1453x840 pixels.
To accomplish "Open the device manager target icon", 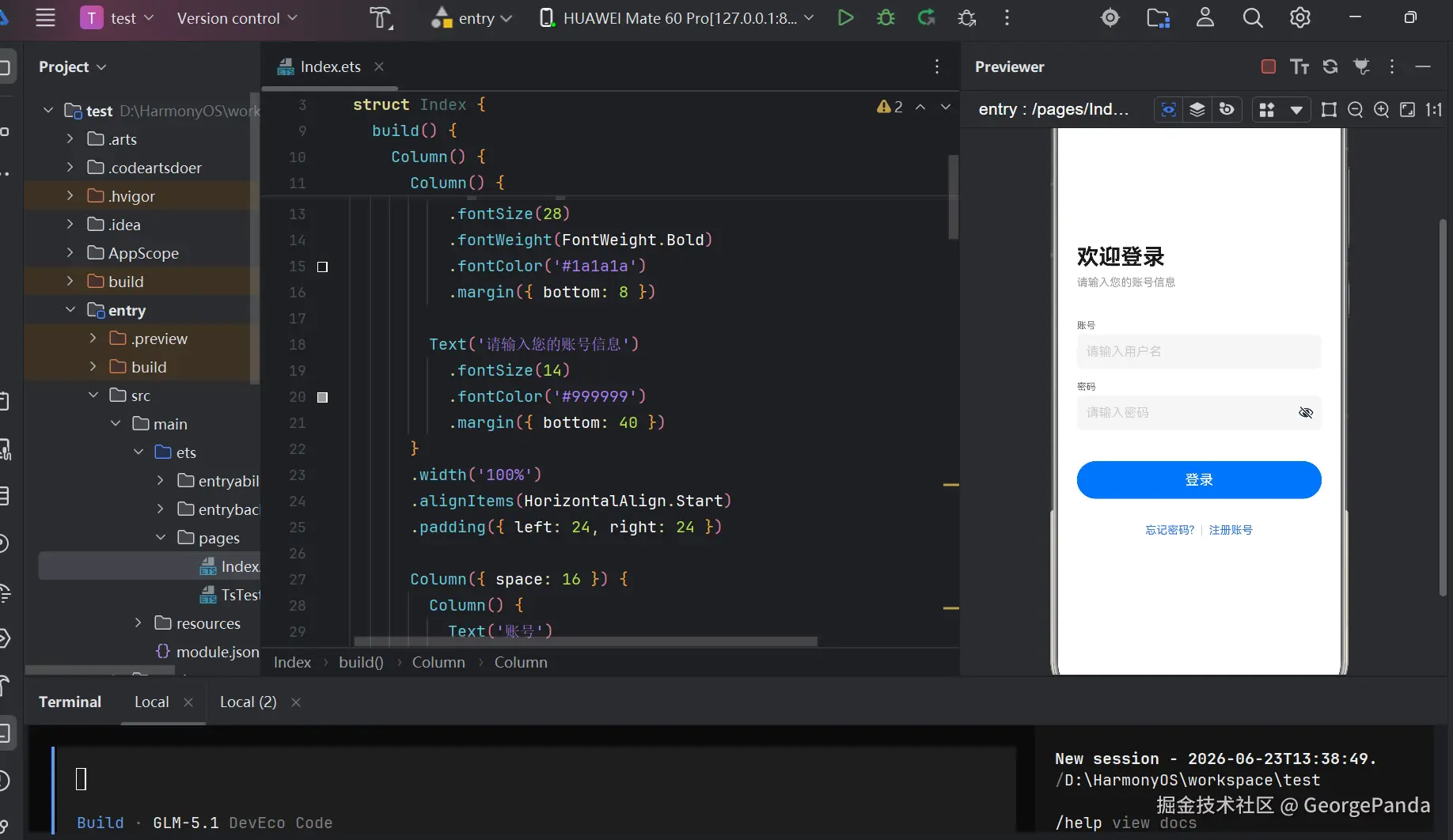I will point(1110,17).
